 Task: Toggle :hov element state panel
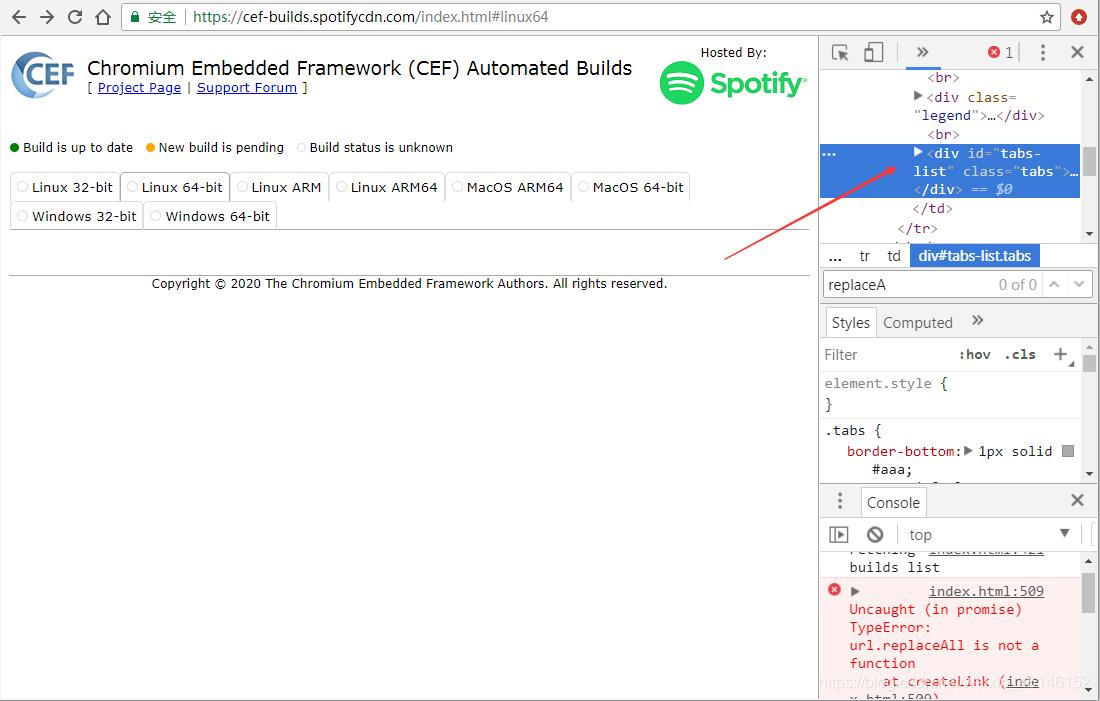[974, 355]
